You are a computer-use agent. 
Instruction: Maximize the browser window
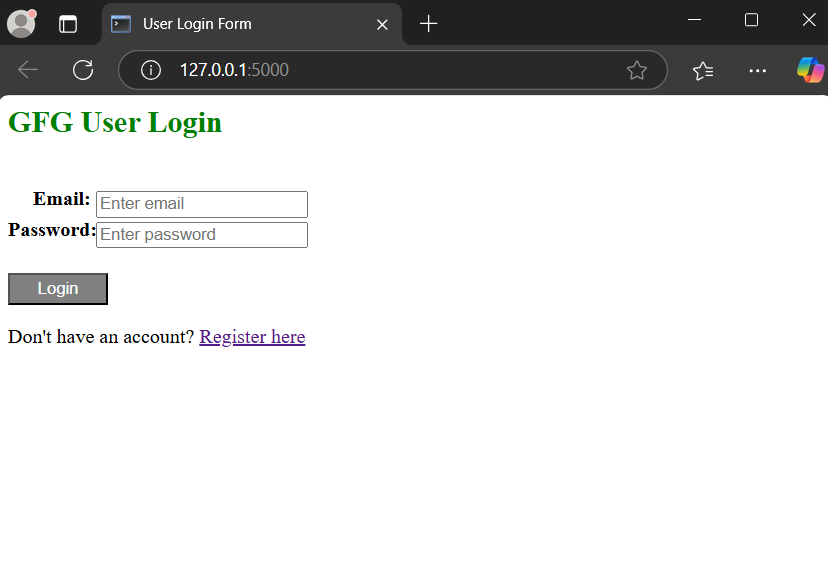point(751,20)
